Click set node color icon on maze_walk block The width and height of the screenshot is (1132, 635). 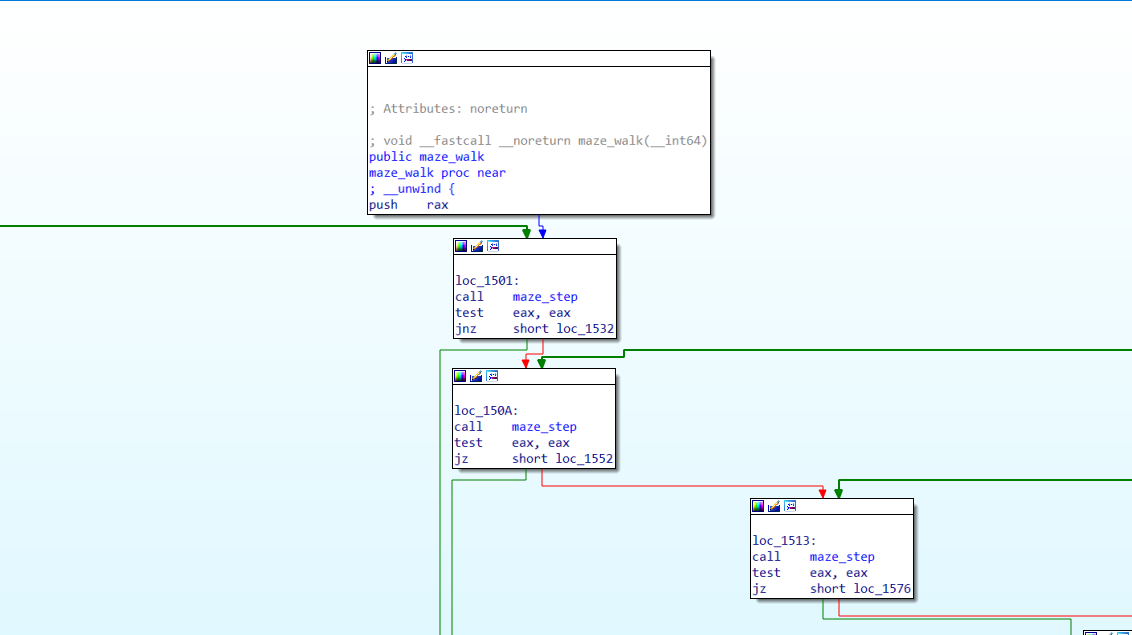pos(375,58)
